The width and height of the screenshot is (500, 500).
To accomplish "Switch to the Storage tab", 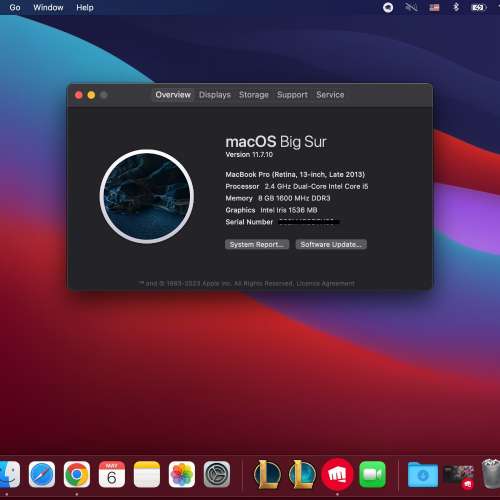I will pos(254,95).
